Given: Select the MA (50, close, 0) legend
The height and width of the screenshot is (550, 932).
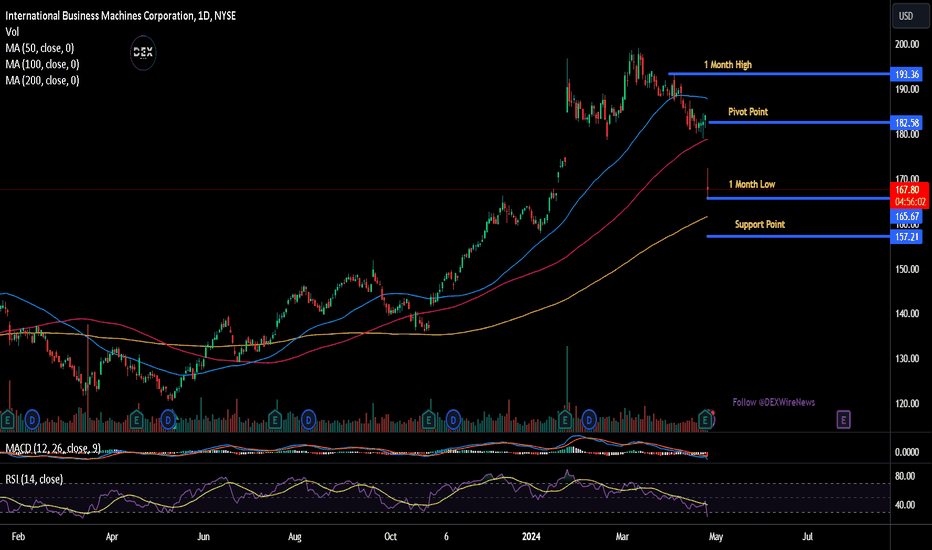Looking at the screenshot, I should tap(40, 48).
